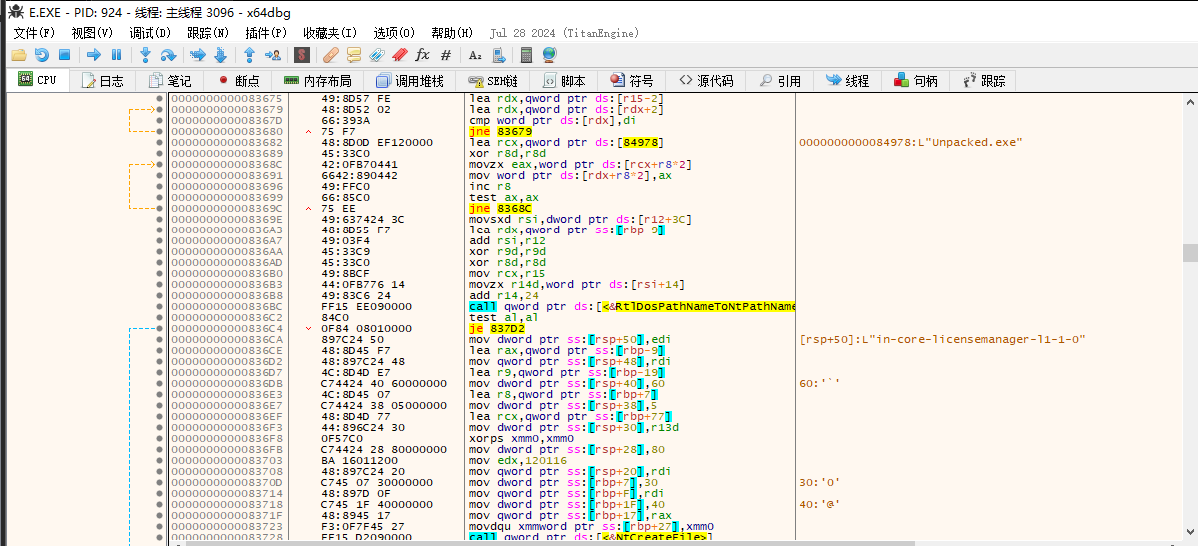
Task: Open the Scylla plugin icon
Action: [303, 55]
